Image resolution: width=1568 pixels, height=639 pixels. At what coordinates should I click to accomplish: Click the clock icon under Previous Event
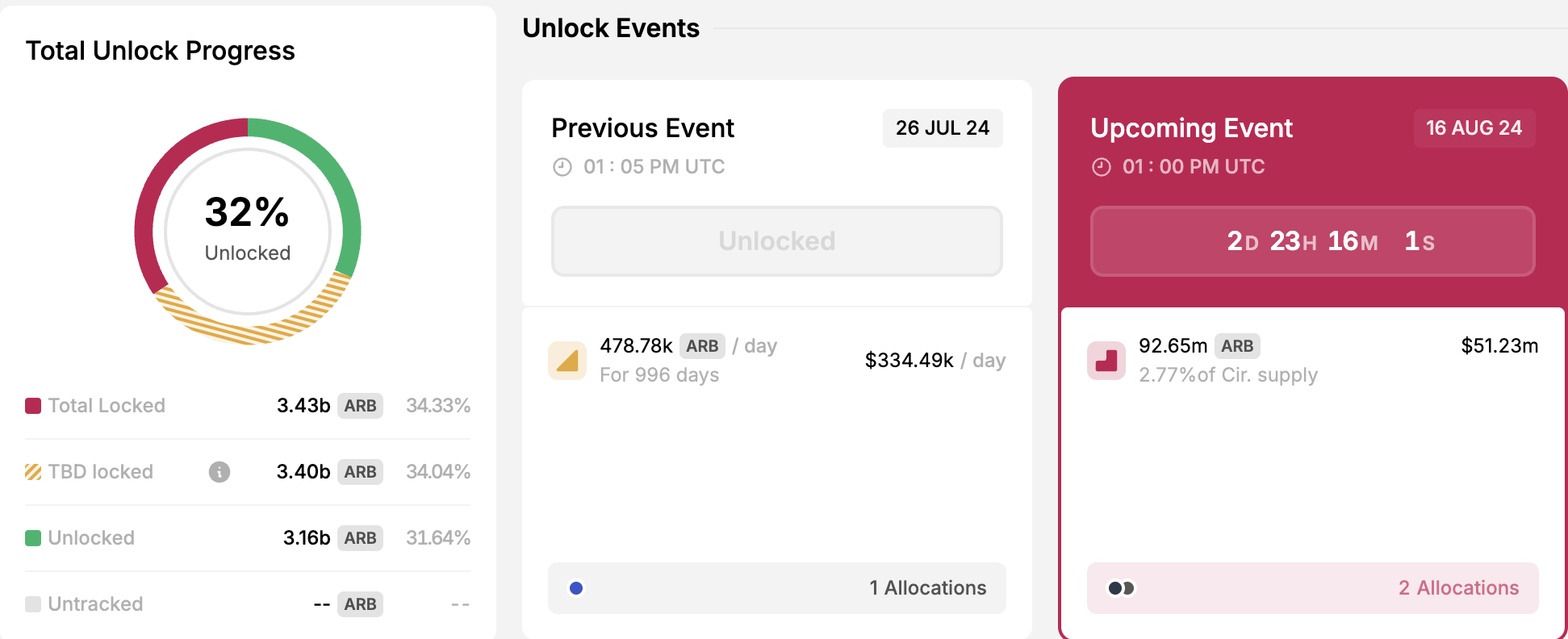562,167
